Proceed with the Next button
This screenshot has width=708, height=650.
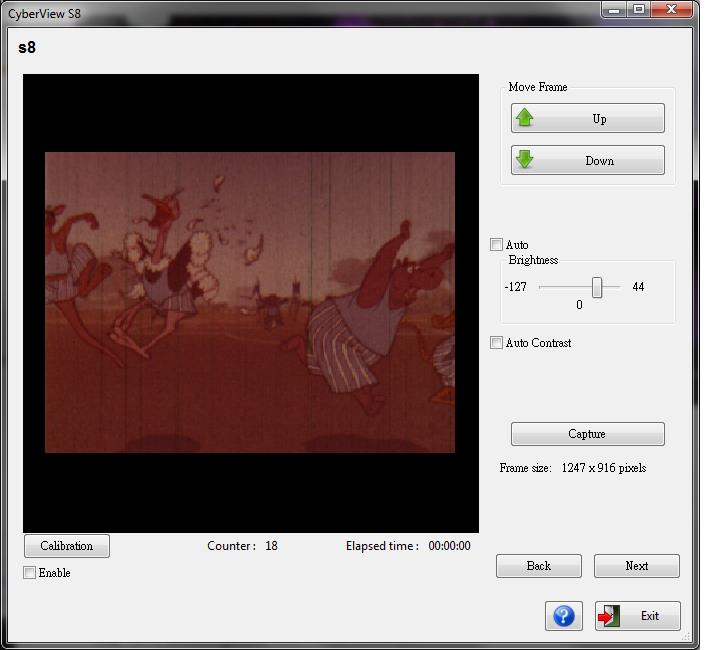pyautogui.click(x=637, y=566)
